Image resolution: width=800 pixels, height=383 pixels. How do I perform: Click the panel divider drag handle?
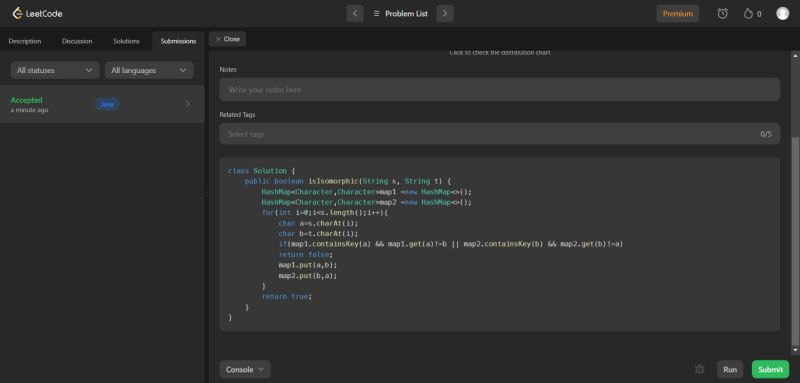pyautogui.click(x=207, y=194)
